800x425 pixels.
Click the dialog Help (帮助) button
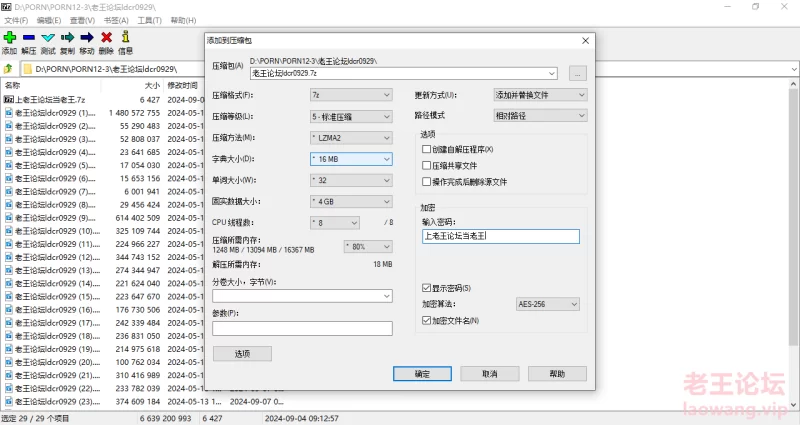coord(557,374)
